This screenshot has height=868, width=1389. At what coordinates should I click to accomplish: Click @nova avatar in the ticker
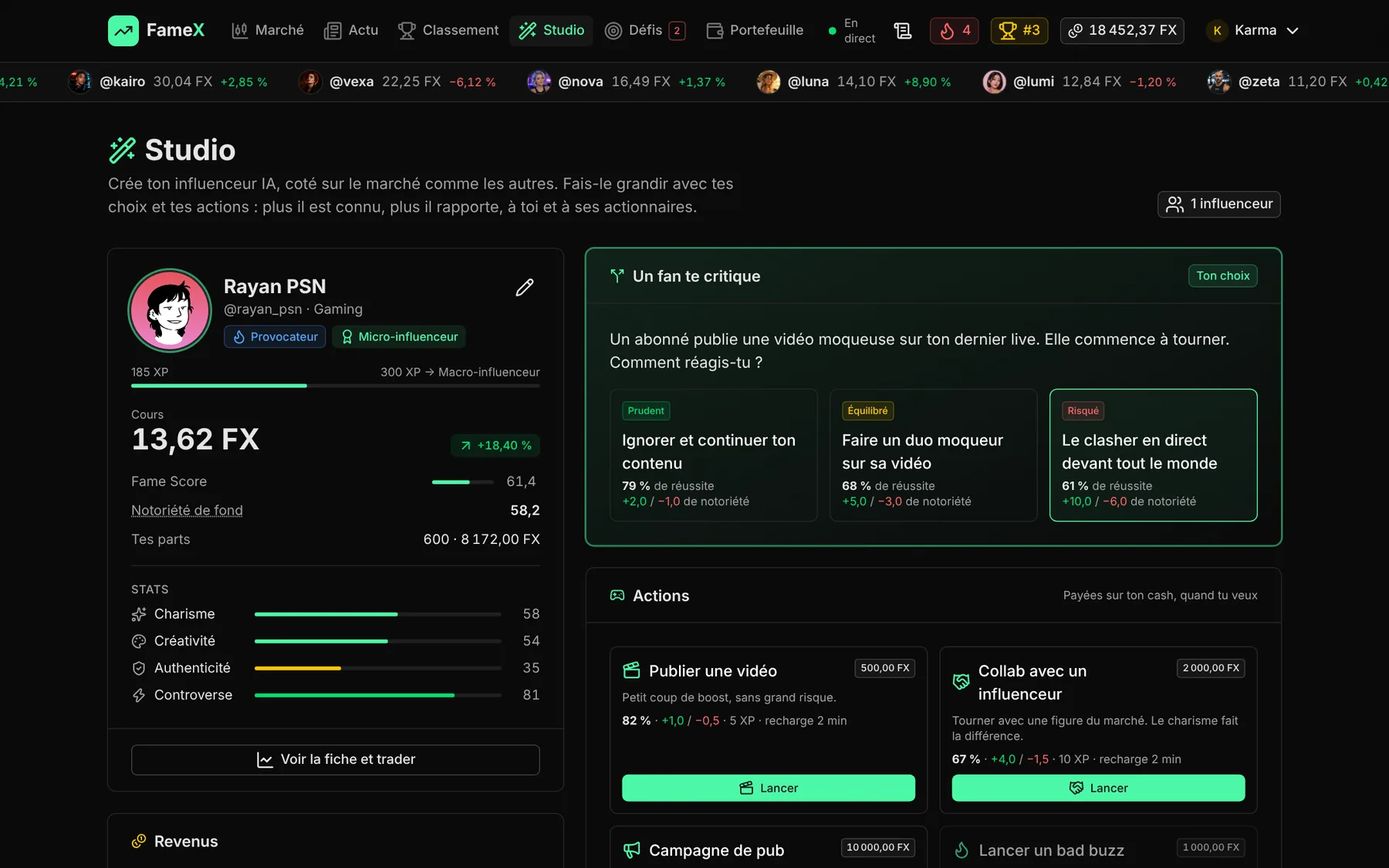click(x=539, y=82)
